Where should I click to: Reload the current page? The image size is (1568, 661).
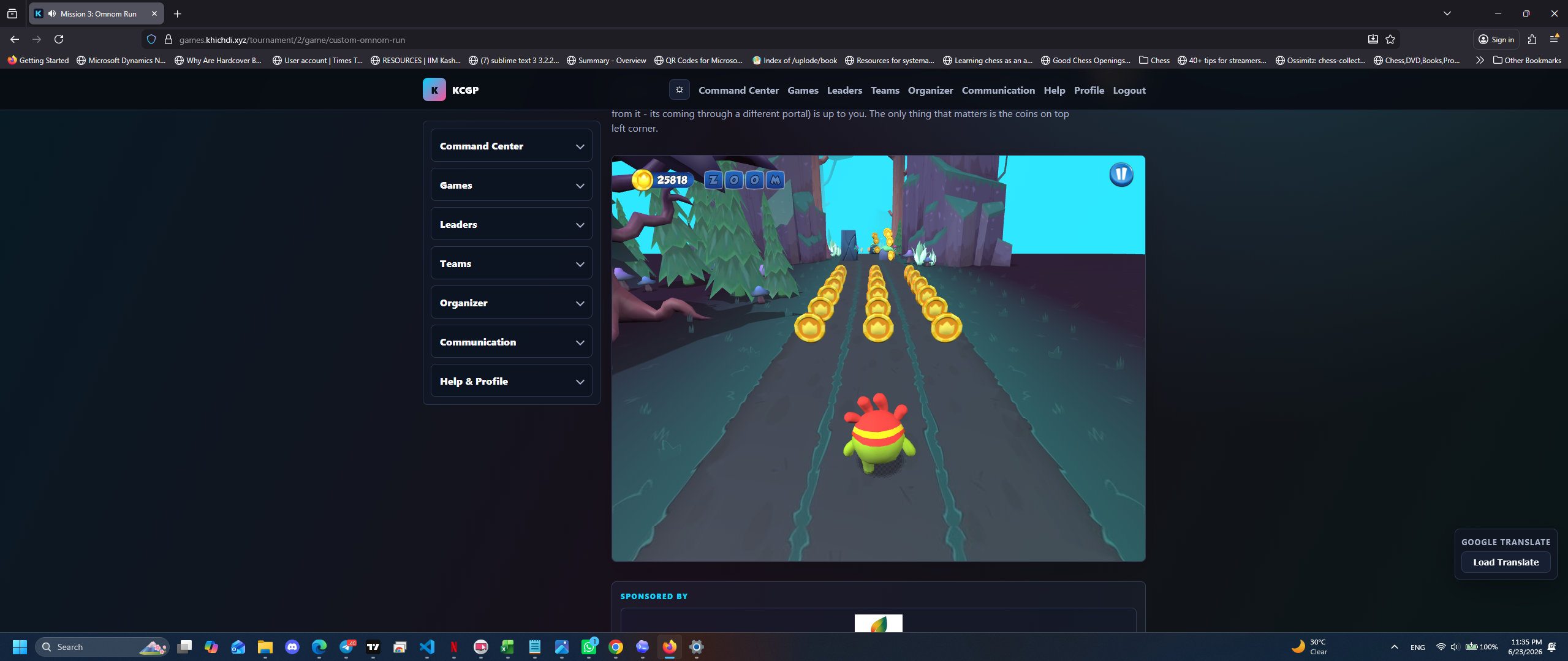(59, 40)
